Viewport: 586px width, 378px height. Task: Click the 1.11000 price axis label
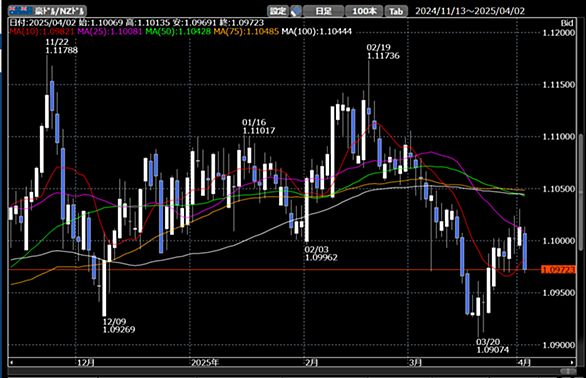coord(559,137)
